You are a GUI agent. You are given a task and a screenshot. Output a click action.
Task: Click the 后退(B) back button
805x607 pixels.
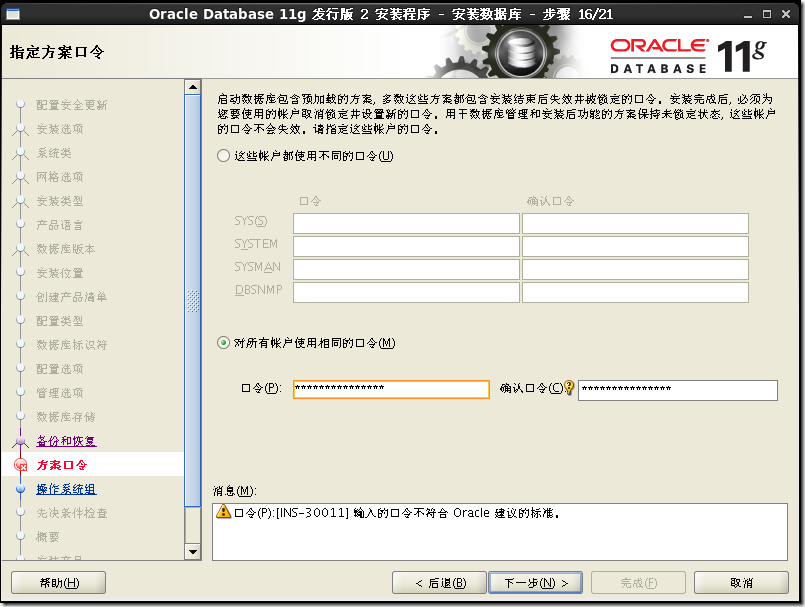pos(439,583)
